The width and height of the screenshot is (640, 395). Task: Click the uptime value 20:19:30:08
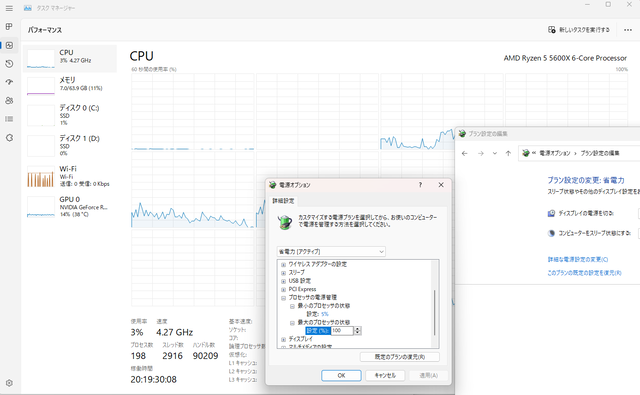[153, 379]
